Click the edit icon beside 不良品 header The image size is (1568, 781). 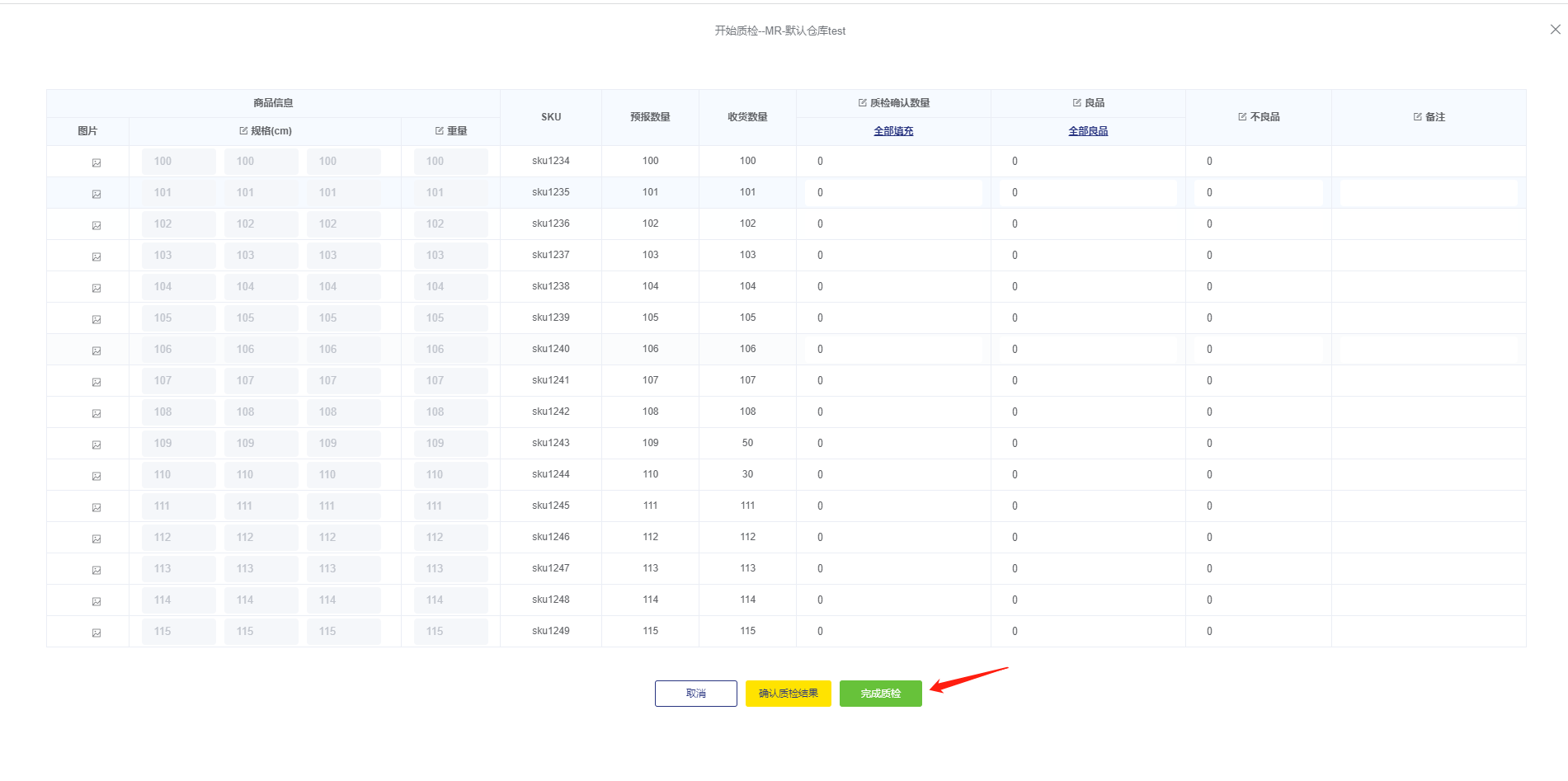pos(1242,117)
